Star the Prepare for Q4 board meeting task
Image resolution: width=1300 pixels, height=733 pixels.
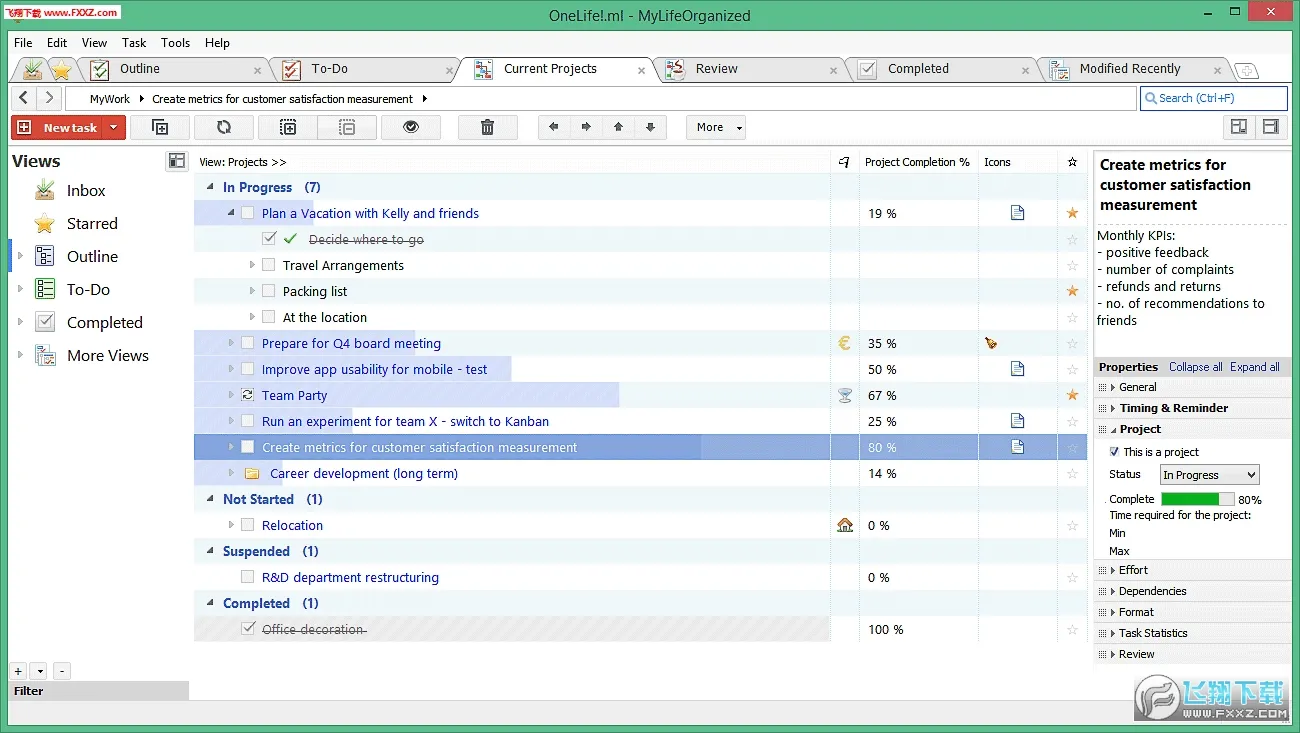click(1072, 343)
